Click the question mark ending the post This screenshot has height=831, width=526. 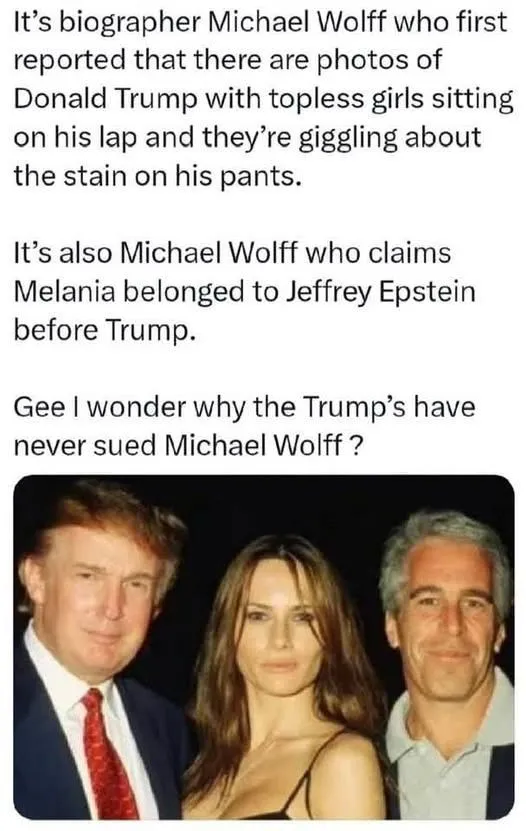pos(358,445)
